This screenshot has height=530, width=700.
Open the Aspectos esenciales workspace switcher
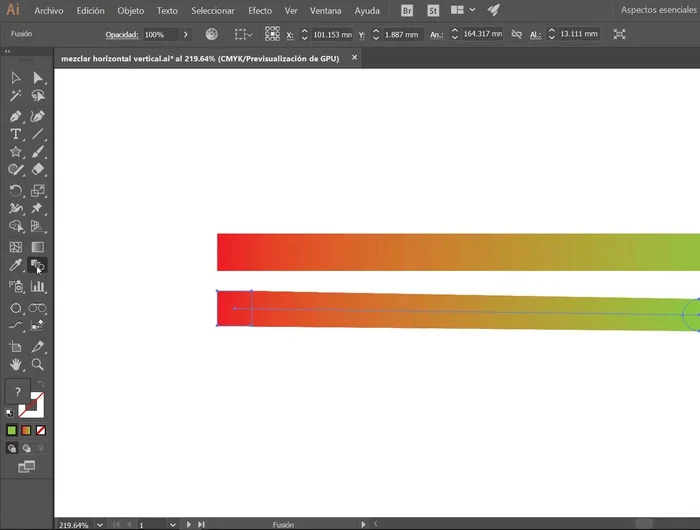coord(658,10)
